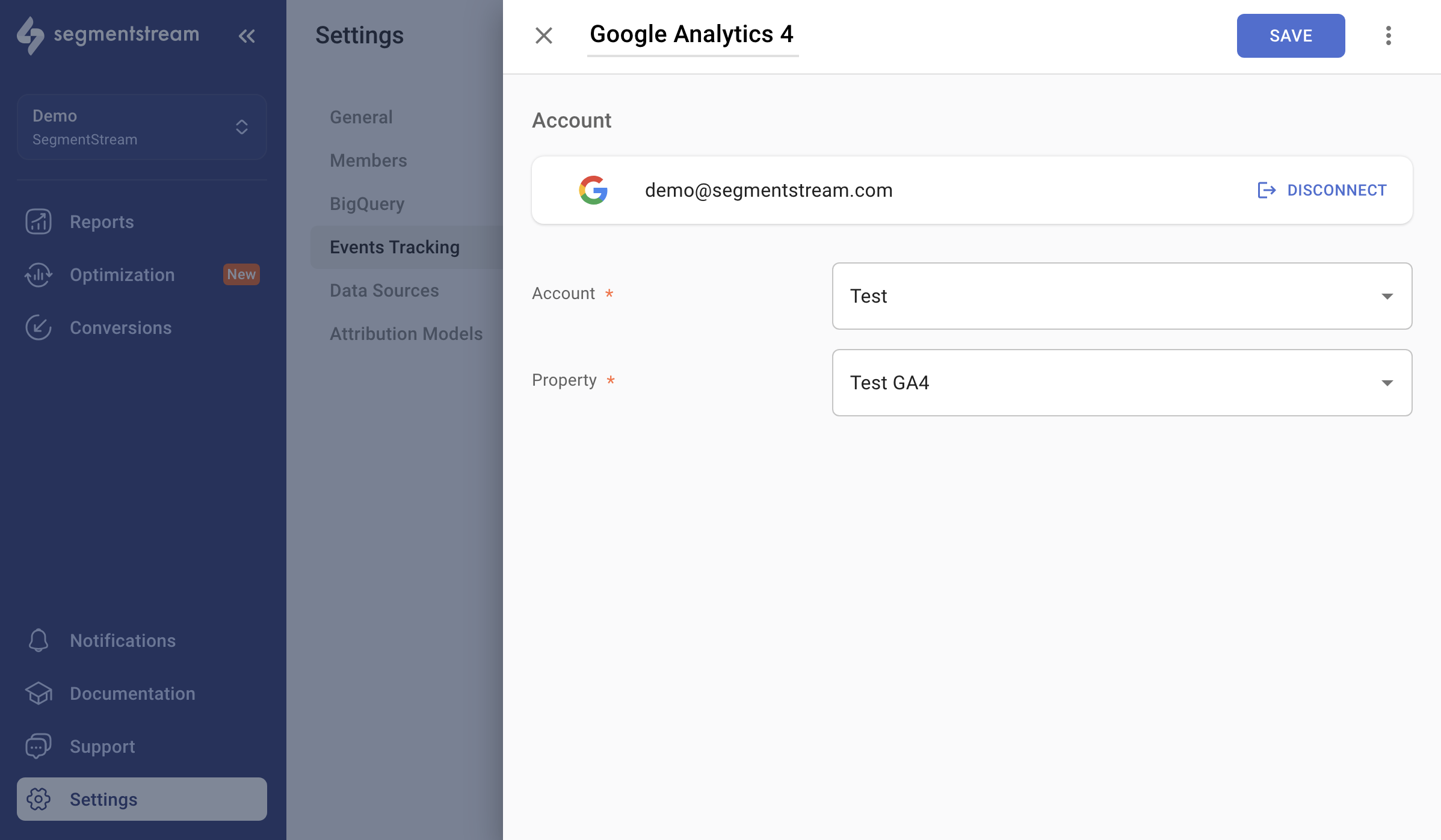Open Attribution Models settings

pyautogui.click(x=406, y=334)
